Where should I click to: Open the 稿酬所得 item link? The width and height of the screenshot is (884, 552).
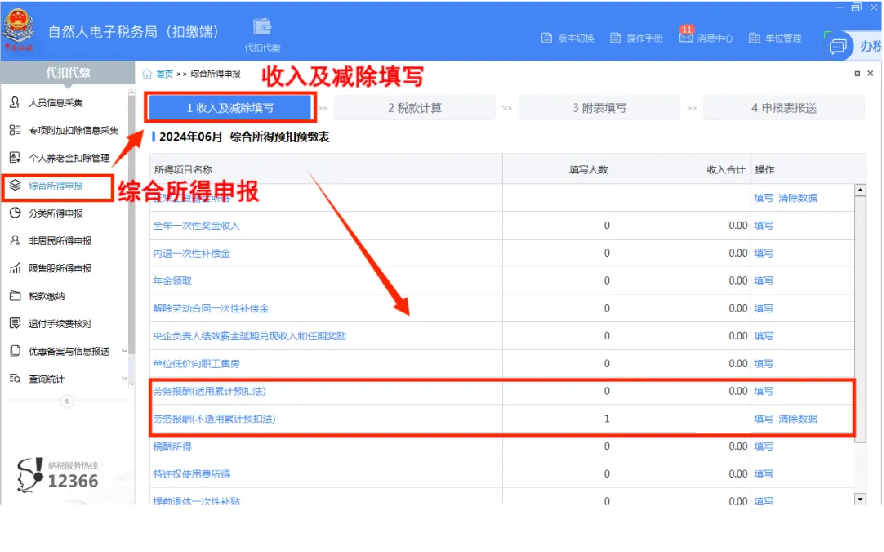tap(173, 446)
